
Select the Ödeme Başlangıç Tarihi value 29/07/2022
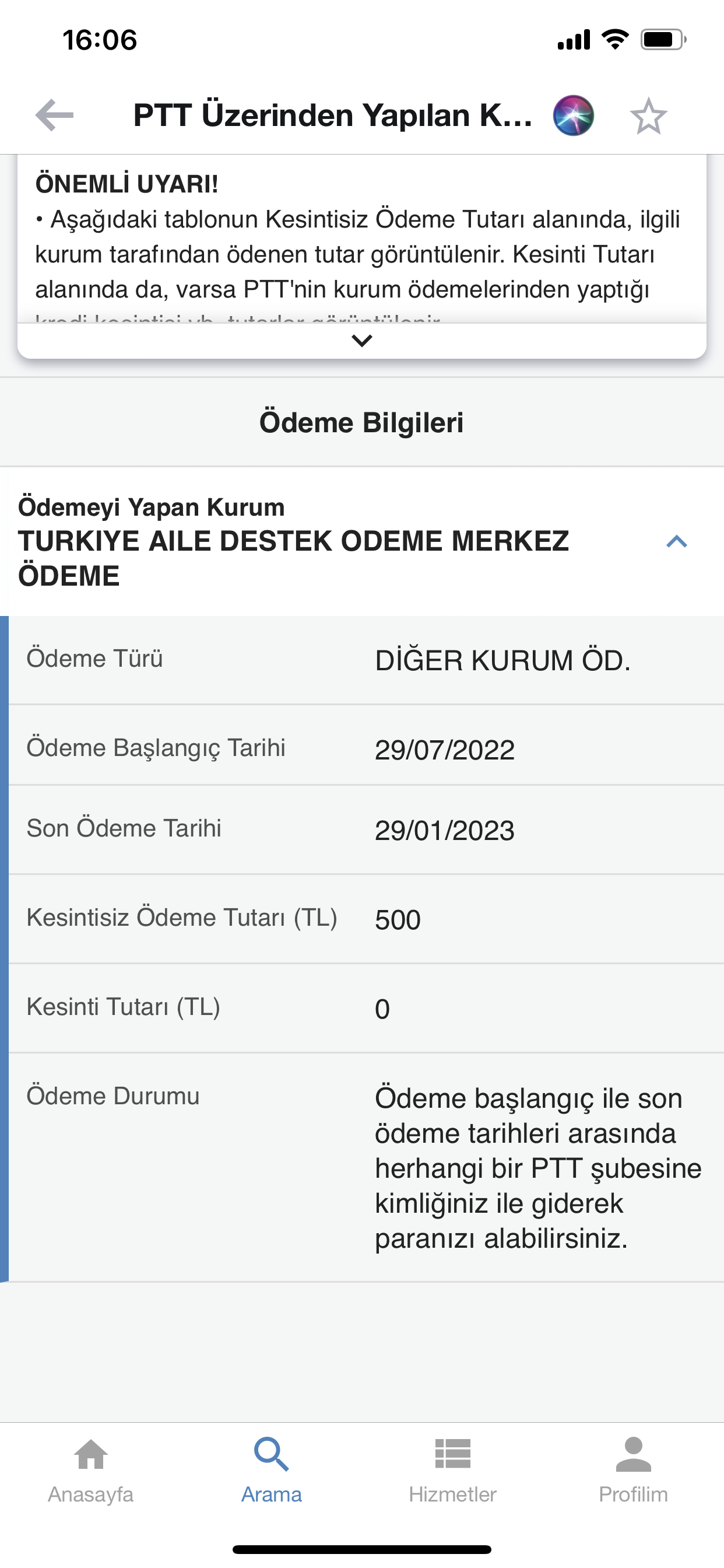(x=445, y=750)
